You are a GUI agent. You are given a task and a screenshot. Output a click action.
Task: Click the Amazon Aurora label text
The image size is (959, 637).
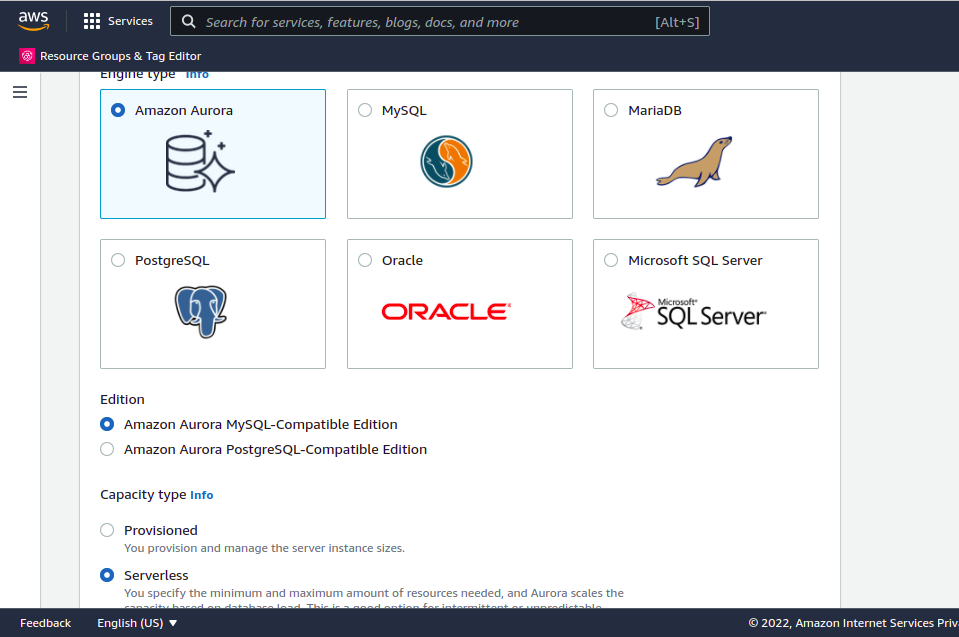[184, 111]
